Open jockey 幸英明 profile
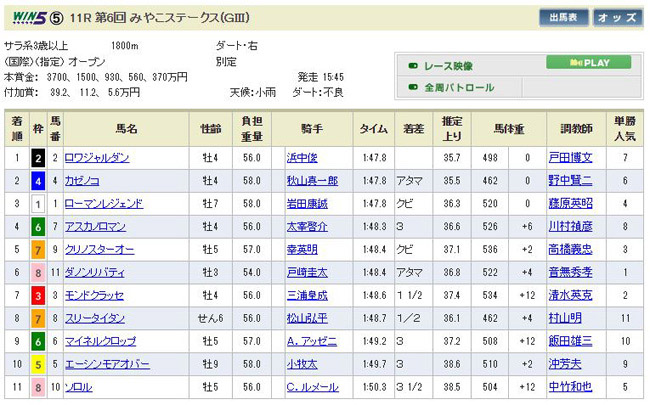This screenshot has width=650, height=405. (300, 250)
